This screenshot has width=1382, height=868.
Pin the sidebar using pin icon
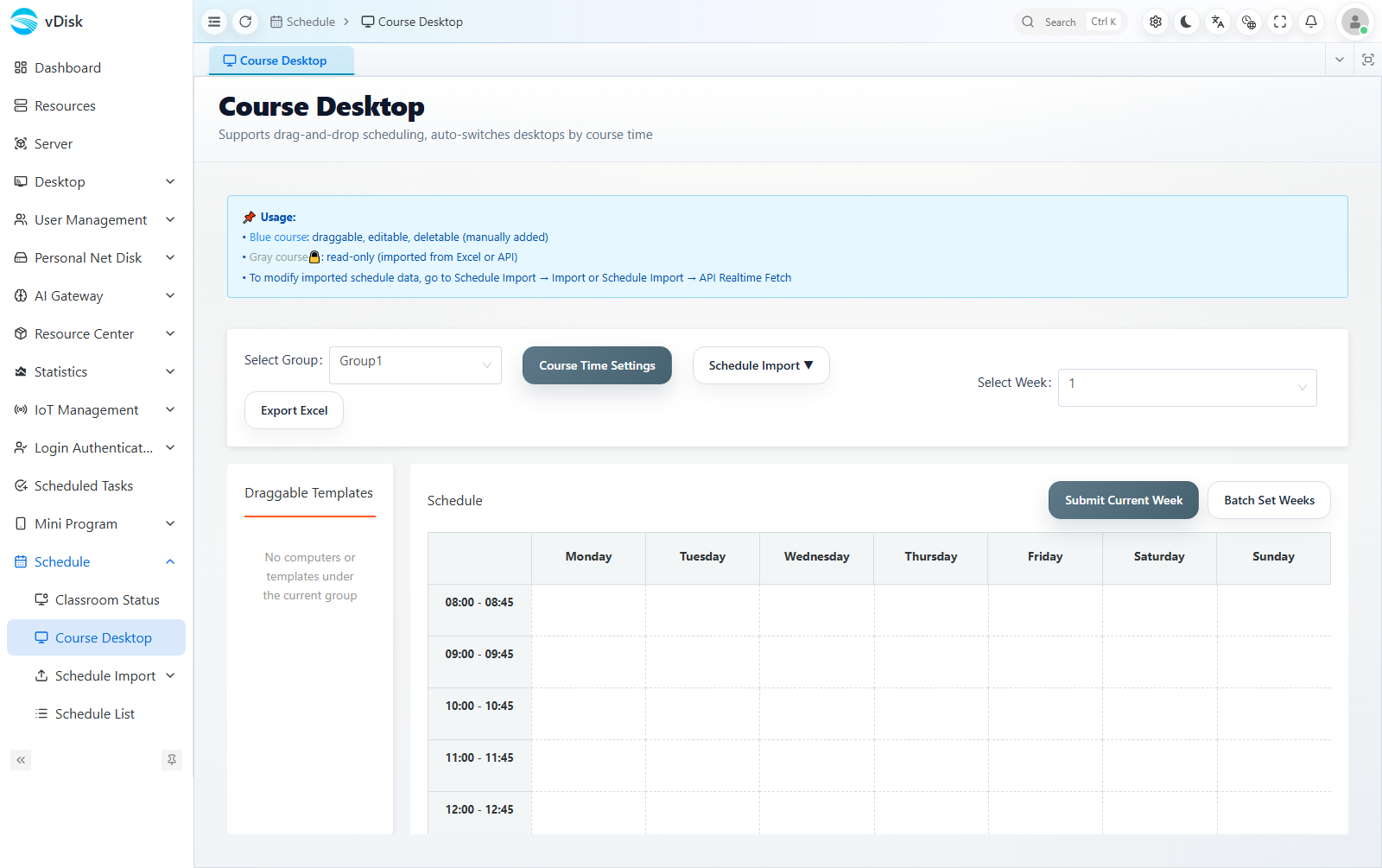click(172, 760)
